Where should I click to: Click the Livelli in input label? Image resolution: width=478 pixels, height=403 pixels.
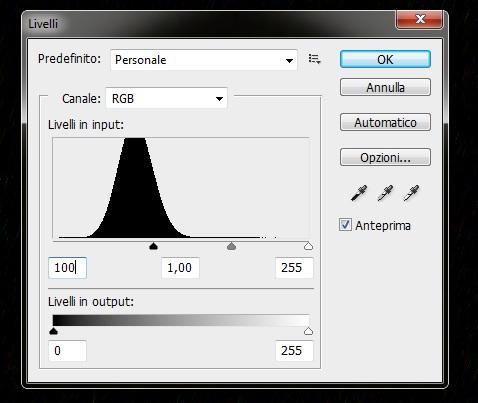click(x=86, y=125)
